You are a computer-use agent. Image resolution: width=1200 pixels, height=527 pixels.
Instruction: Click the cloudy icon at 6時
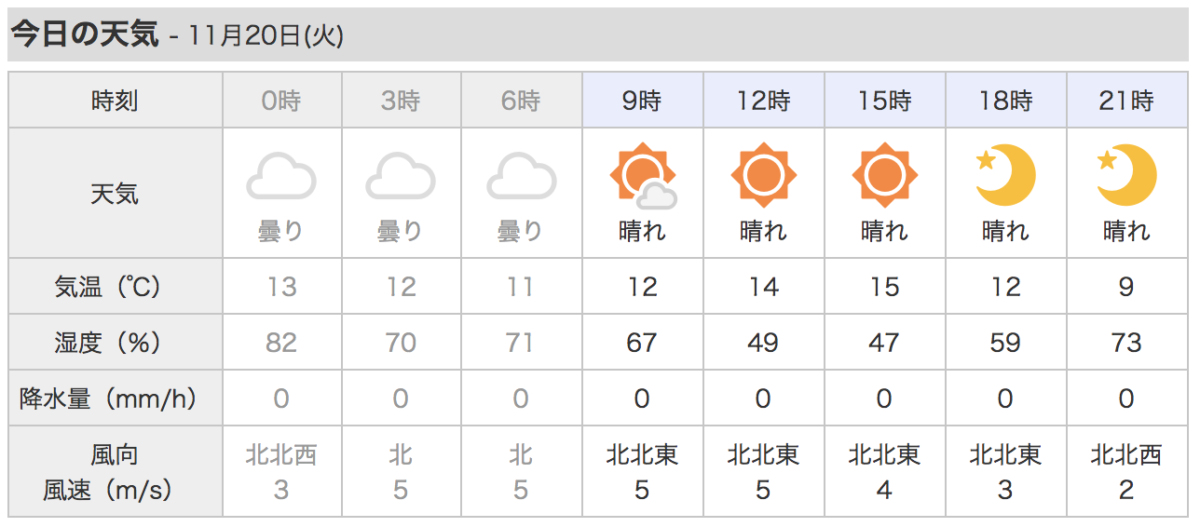521,178
